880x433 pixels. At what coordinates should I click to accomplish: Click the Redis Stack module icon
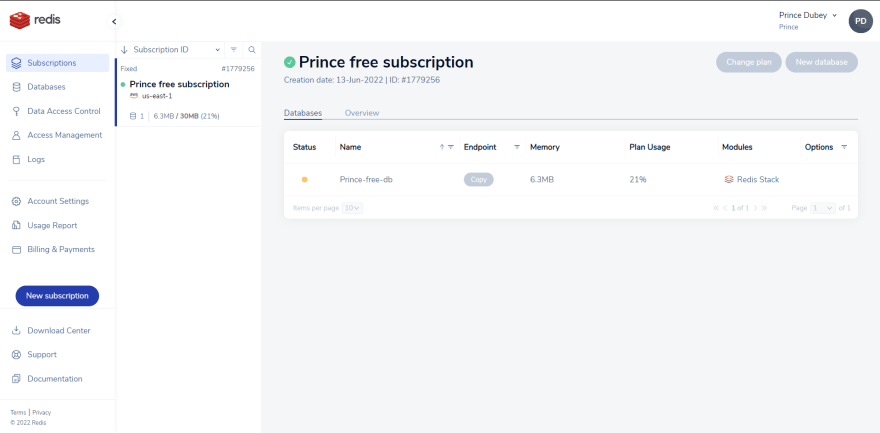(x=728, y=179)
